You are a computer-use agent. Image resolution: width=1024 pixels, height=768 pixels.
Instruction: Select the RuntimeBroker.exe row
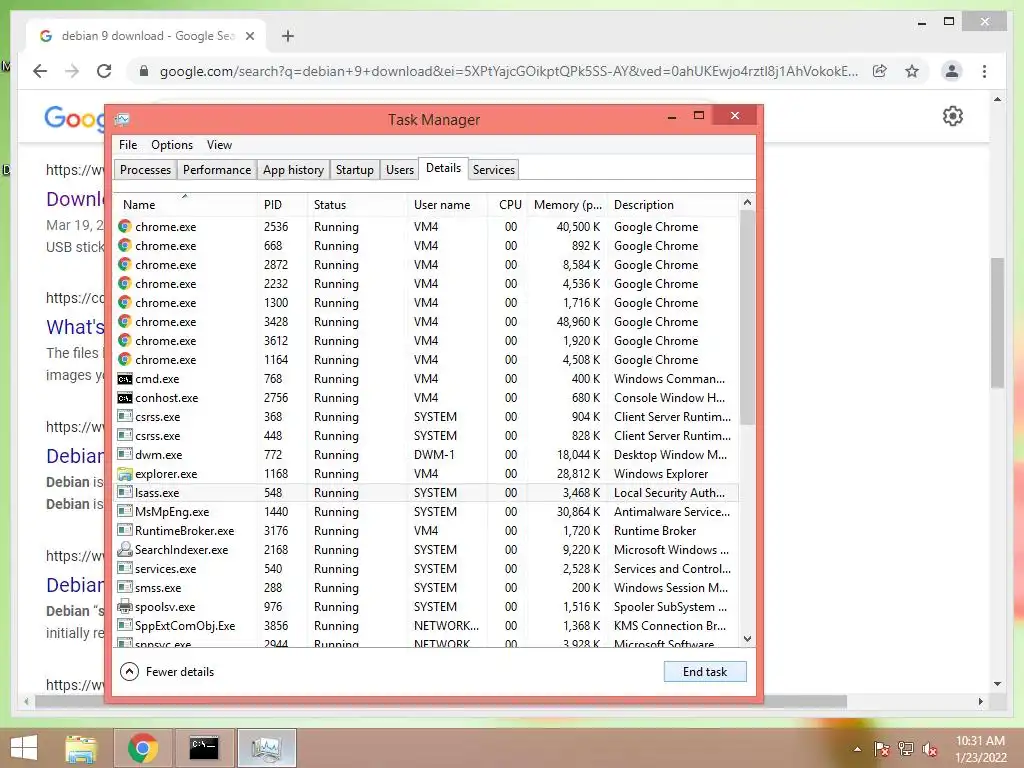point(427,530)
